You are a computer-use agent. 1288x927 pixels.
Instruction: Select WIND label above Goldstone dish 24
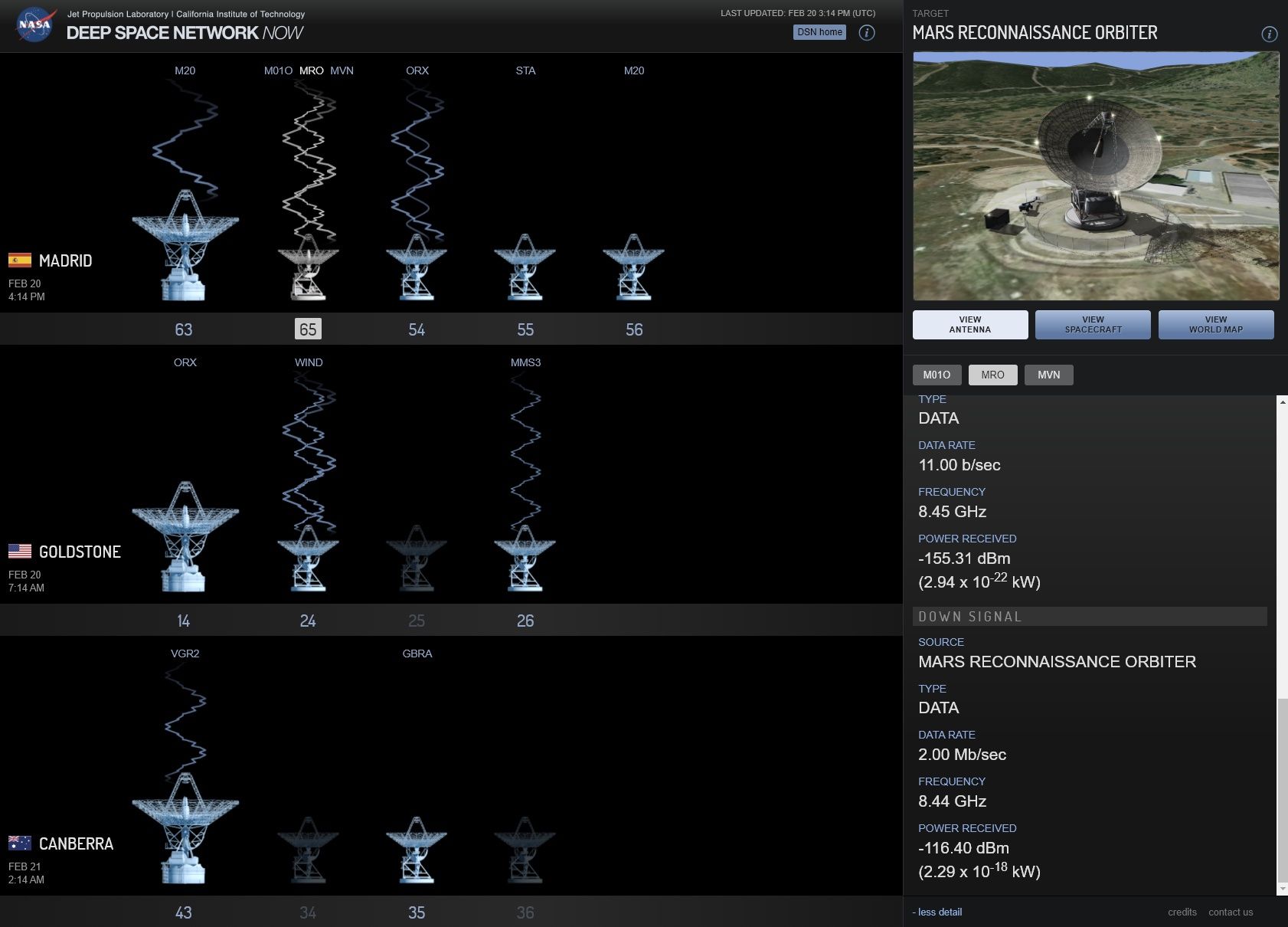(x=309, y=362)
